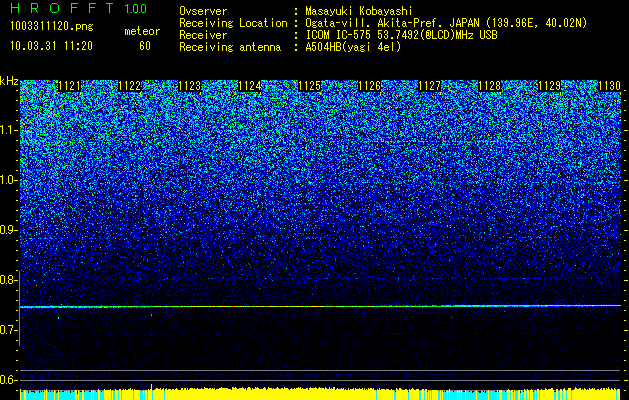This screenshot has width=629, height=400.
Task: Click the yellow and cyan level bar strip
Action: coord(321,394)
